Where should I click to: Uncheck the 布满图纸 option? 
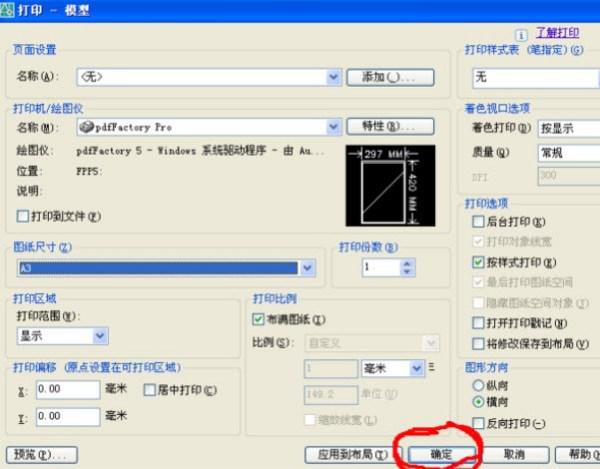258,320
